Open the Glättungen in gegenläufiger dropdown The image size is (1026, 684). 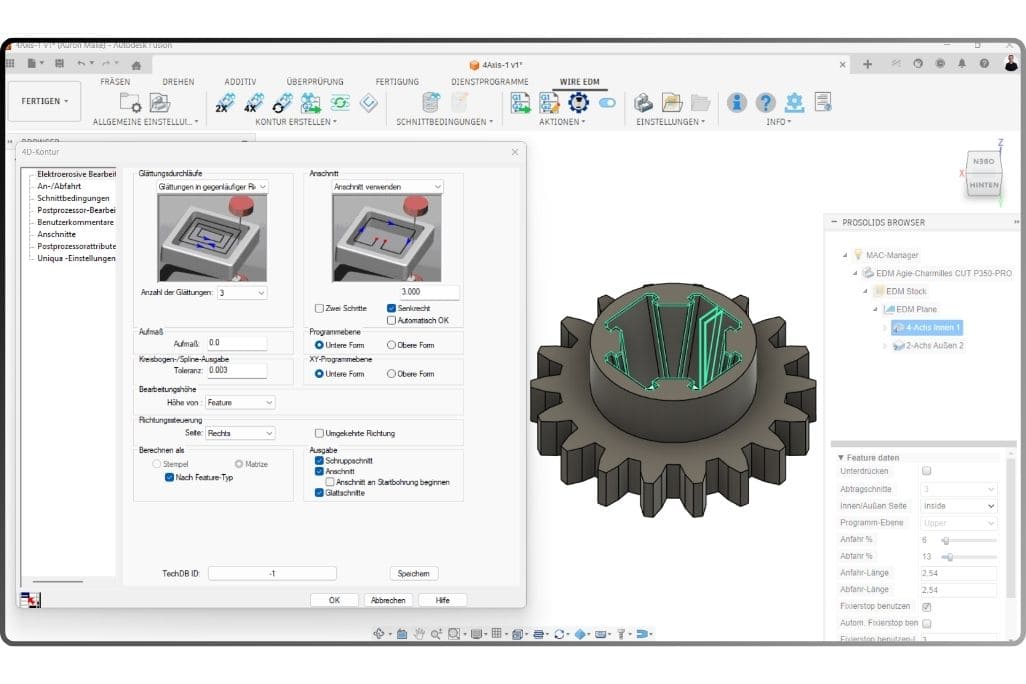pyautogui.click(x=212, y=187)
